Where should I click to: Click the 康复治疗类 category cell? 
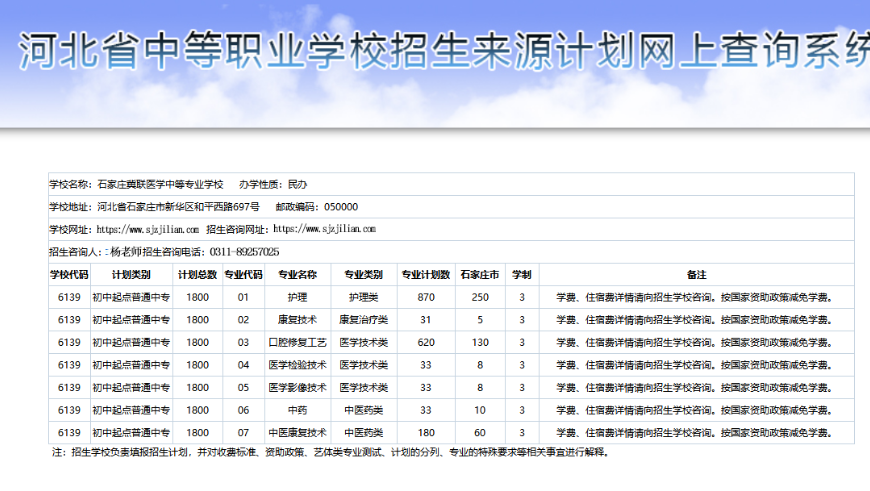tap(363, 320)
